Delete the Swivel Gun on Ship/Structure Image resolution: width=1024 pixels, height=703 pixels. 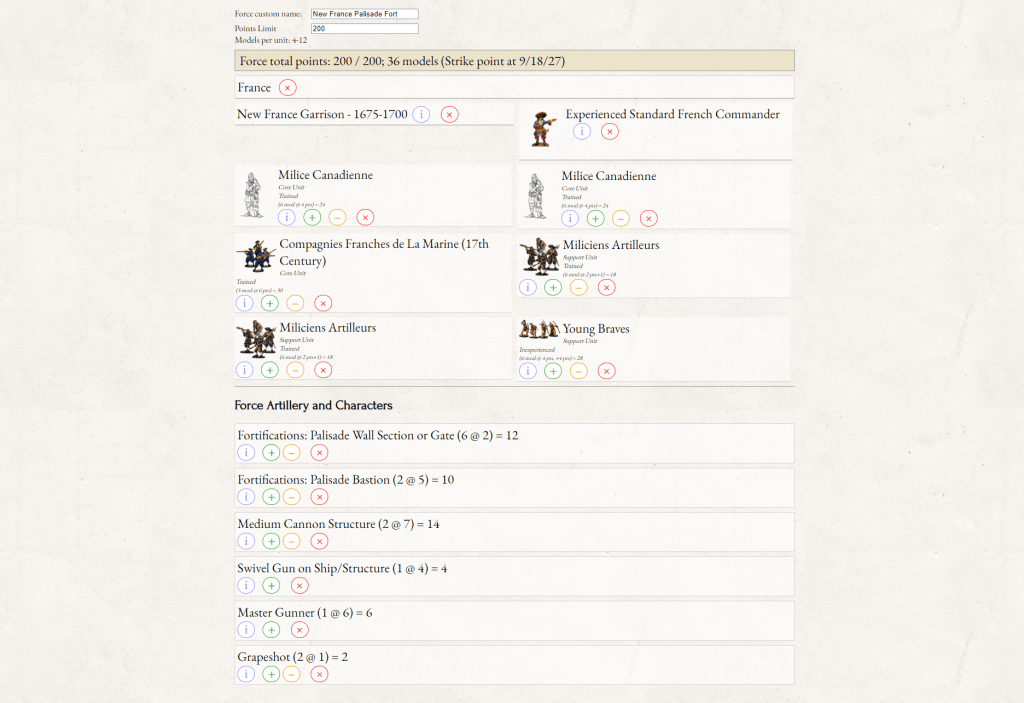pos(299,586)
